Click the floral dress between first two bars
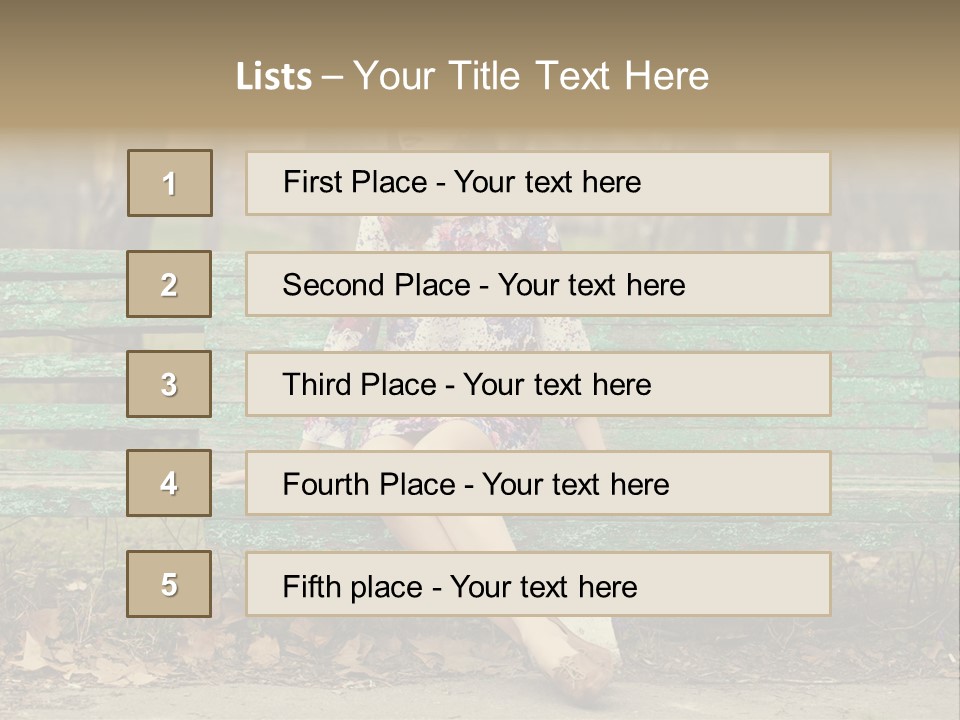Viewport: 960px width, 720px height. click(450, 233)
